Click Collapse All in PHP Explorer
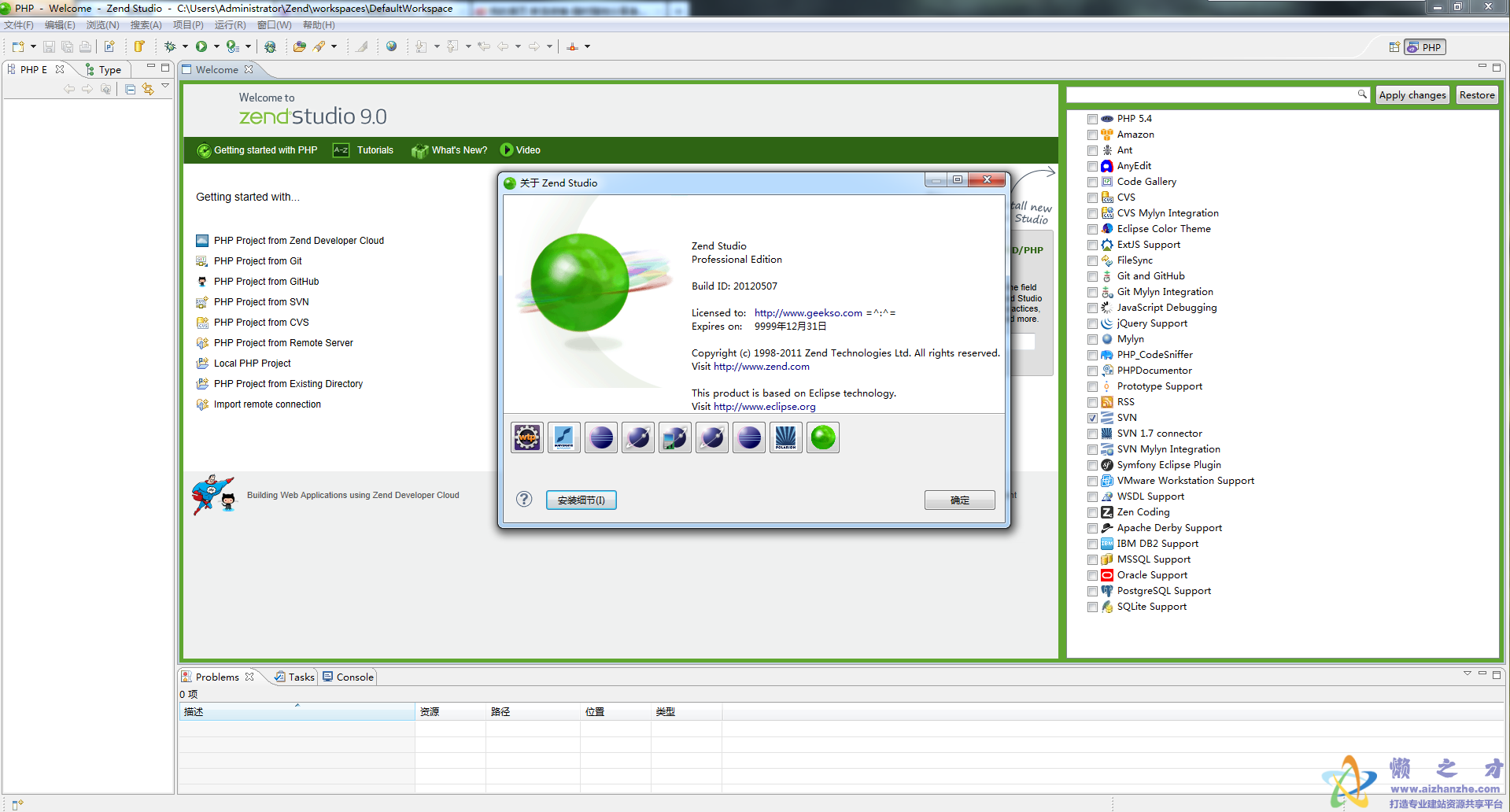 (130, 89)
